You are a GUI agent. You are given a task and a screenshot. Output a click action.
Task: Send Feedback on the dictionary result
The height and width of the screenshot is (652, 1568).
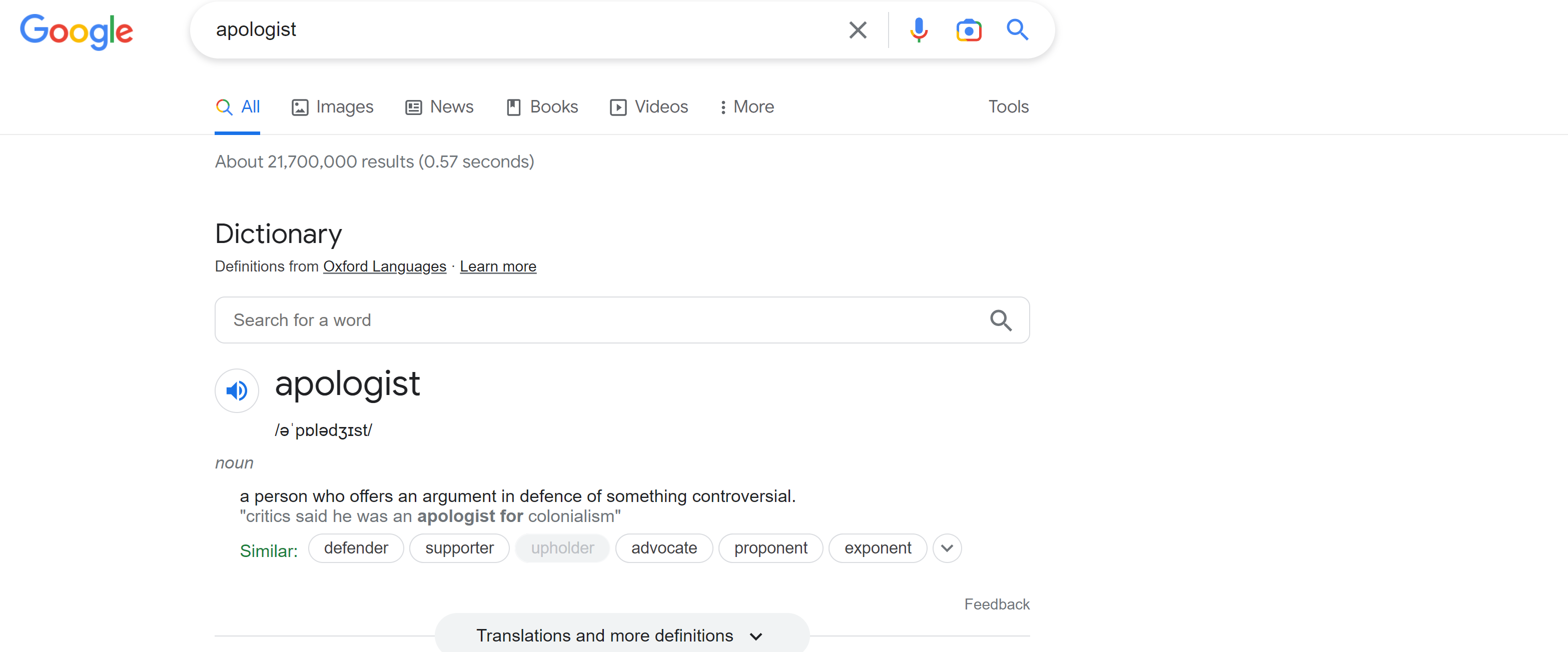(x=997, y=604)
